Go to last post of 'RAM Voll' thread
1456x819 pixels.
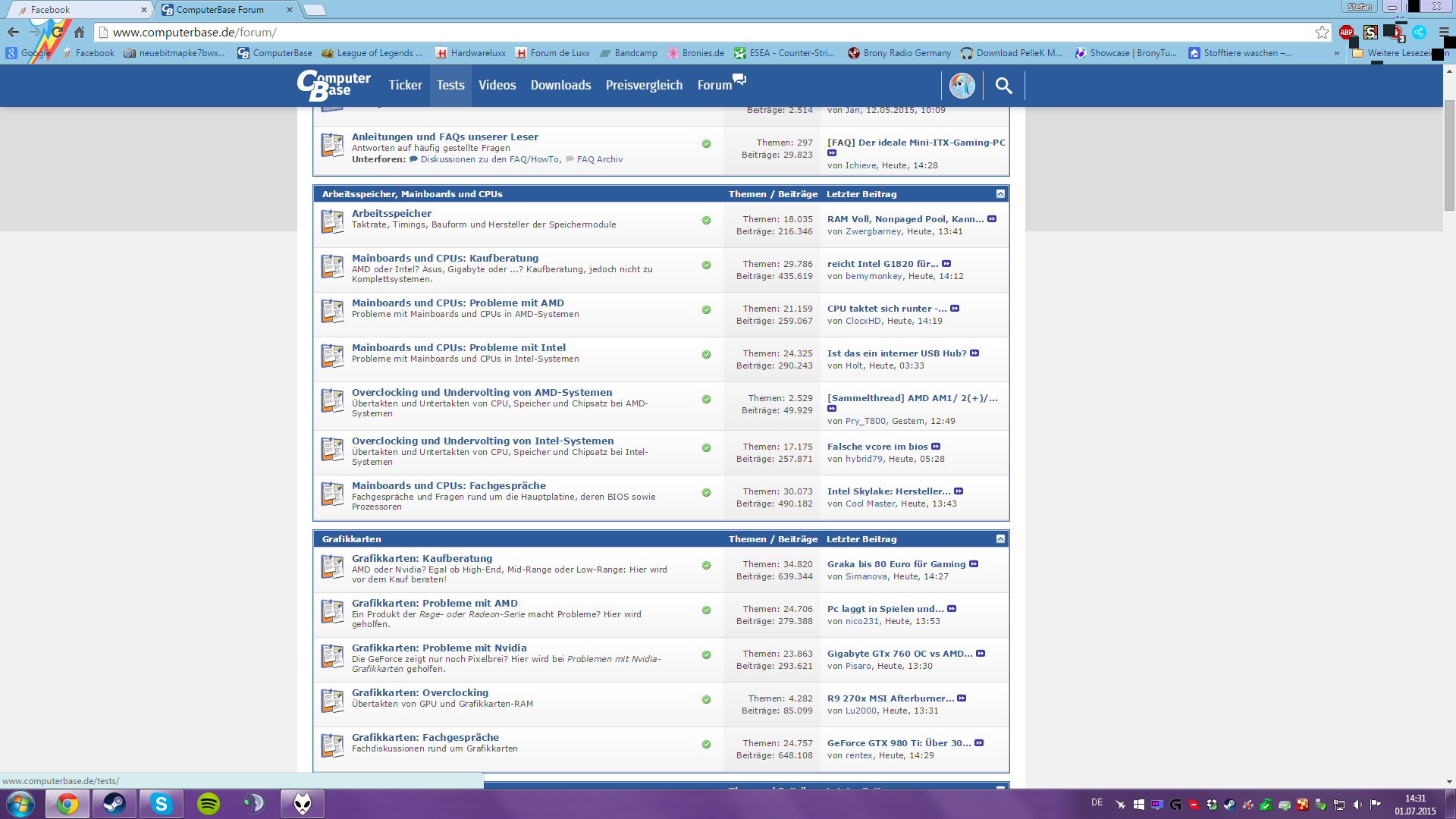pos(992,219)
